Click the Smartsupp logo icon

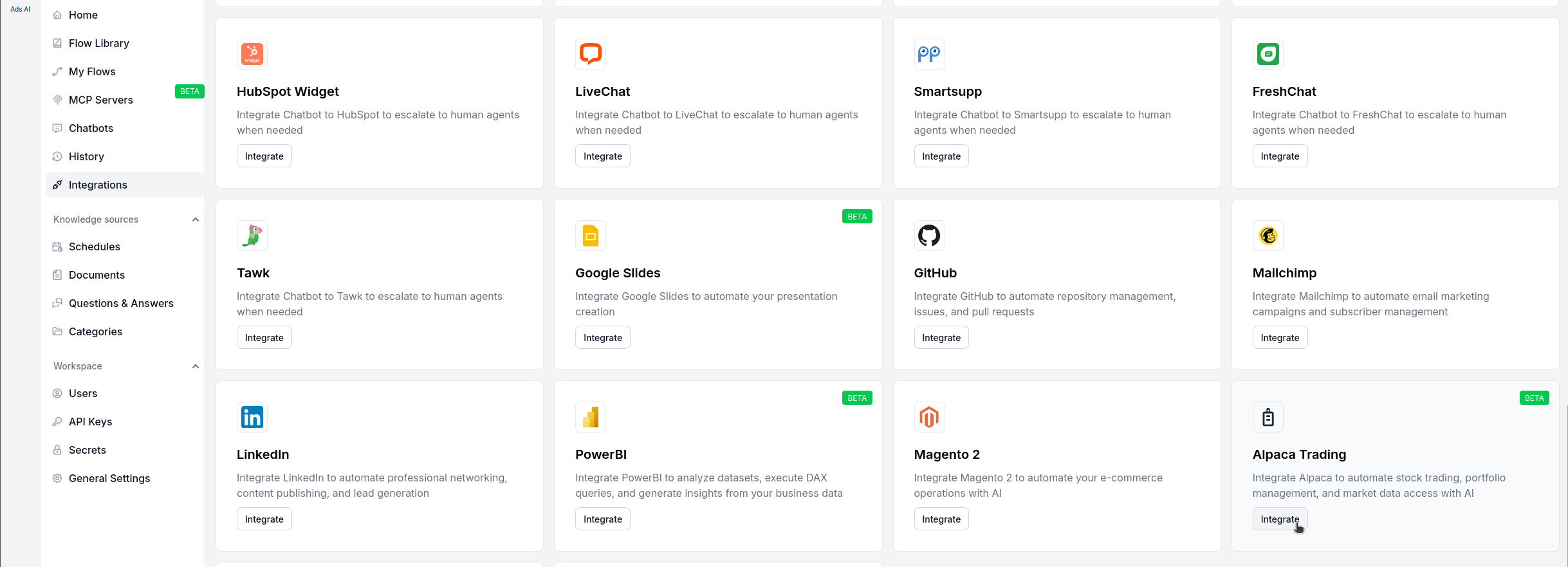[x=929, y=54]
